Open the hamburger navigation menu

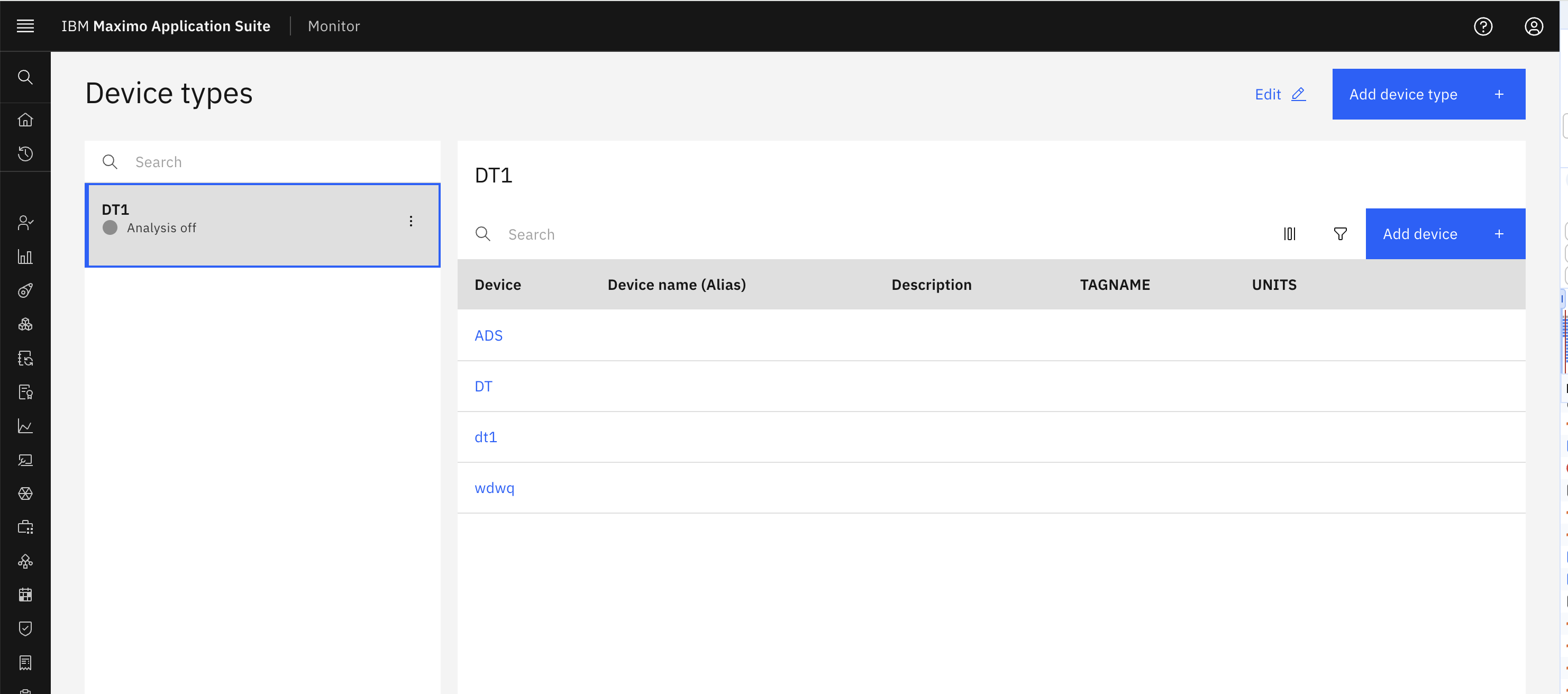[25, 26]
